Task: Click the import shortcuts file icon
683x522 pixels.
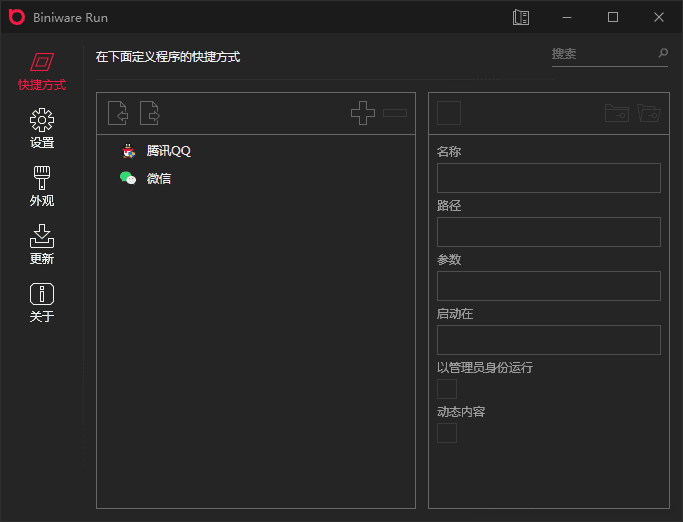Action: 118,113
